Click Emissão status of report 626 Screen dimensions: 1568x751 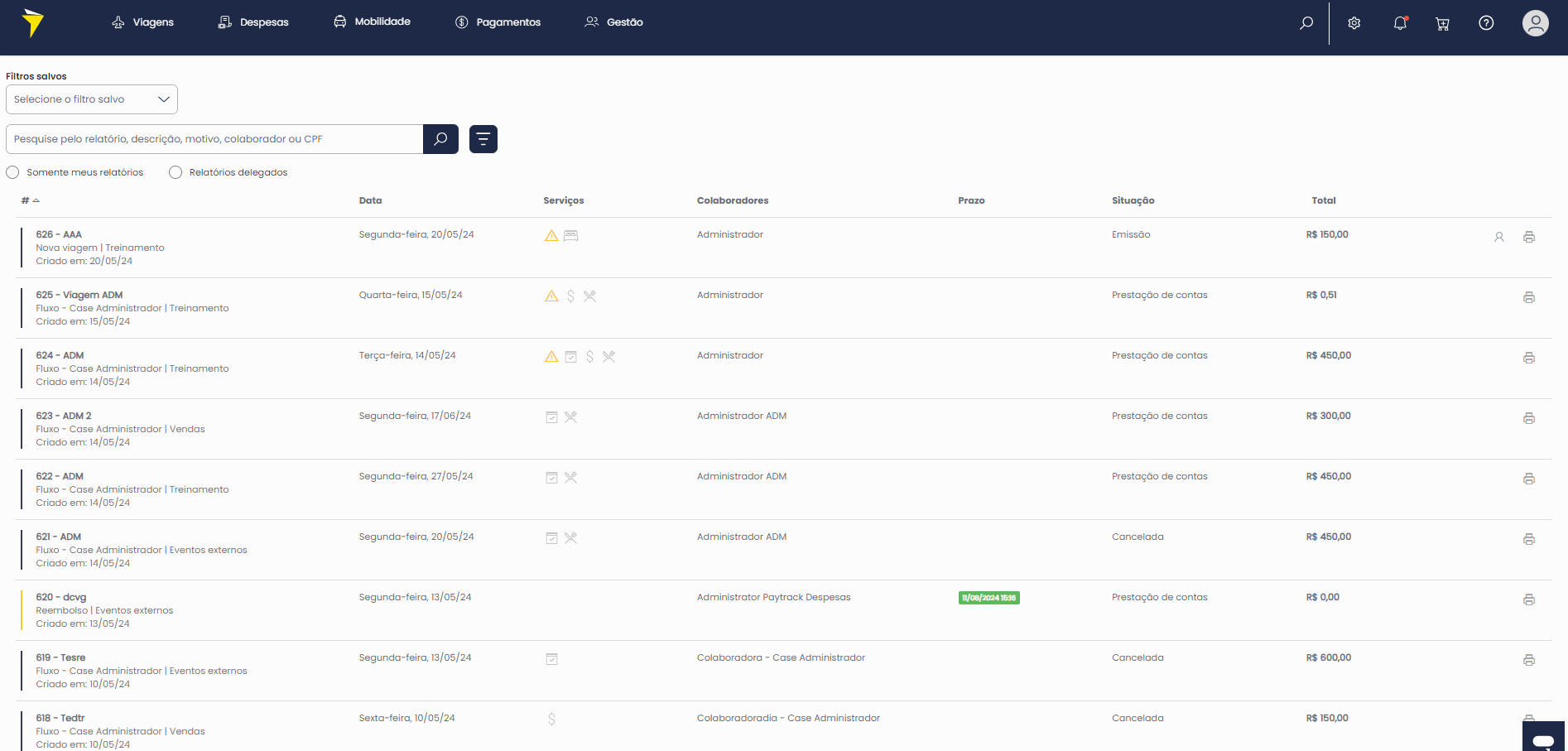(x=1131, y=234)
